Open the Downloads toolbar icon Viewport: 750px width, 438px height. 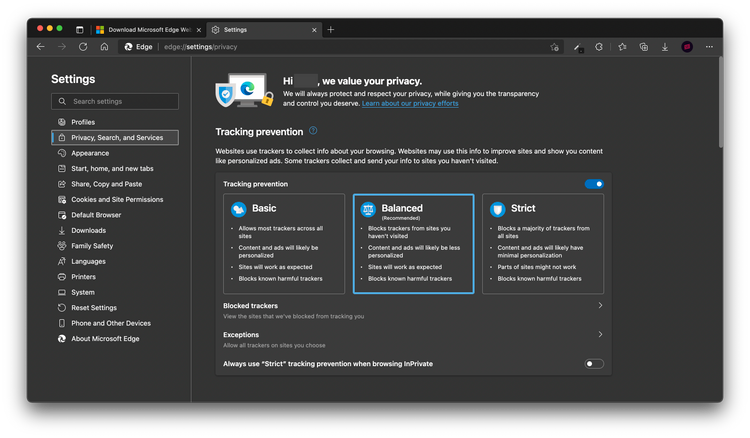click(665, 47)
